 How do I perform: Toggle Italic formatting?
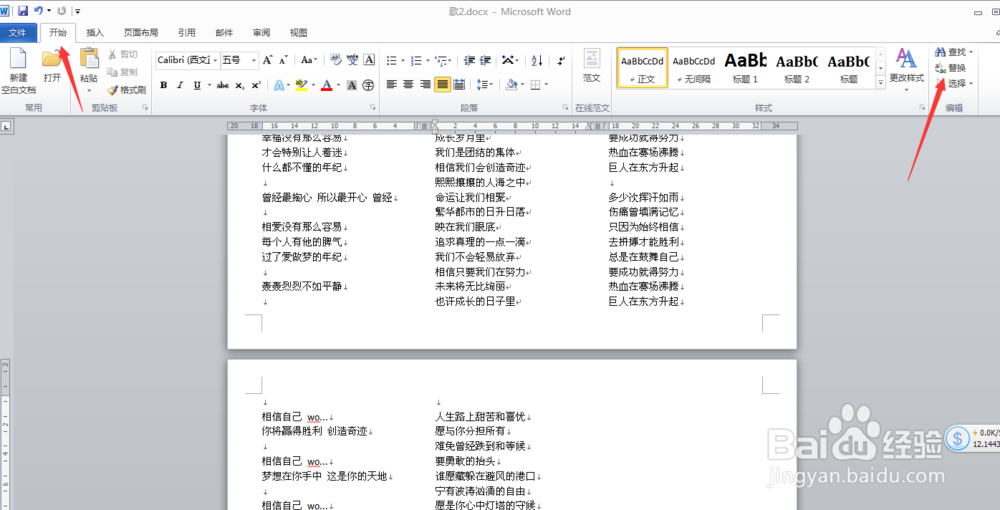pos(180,85)
